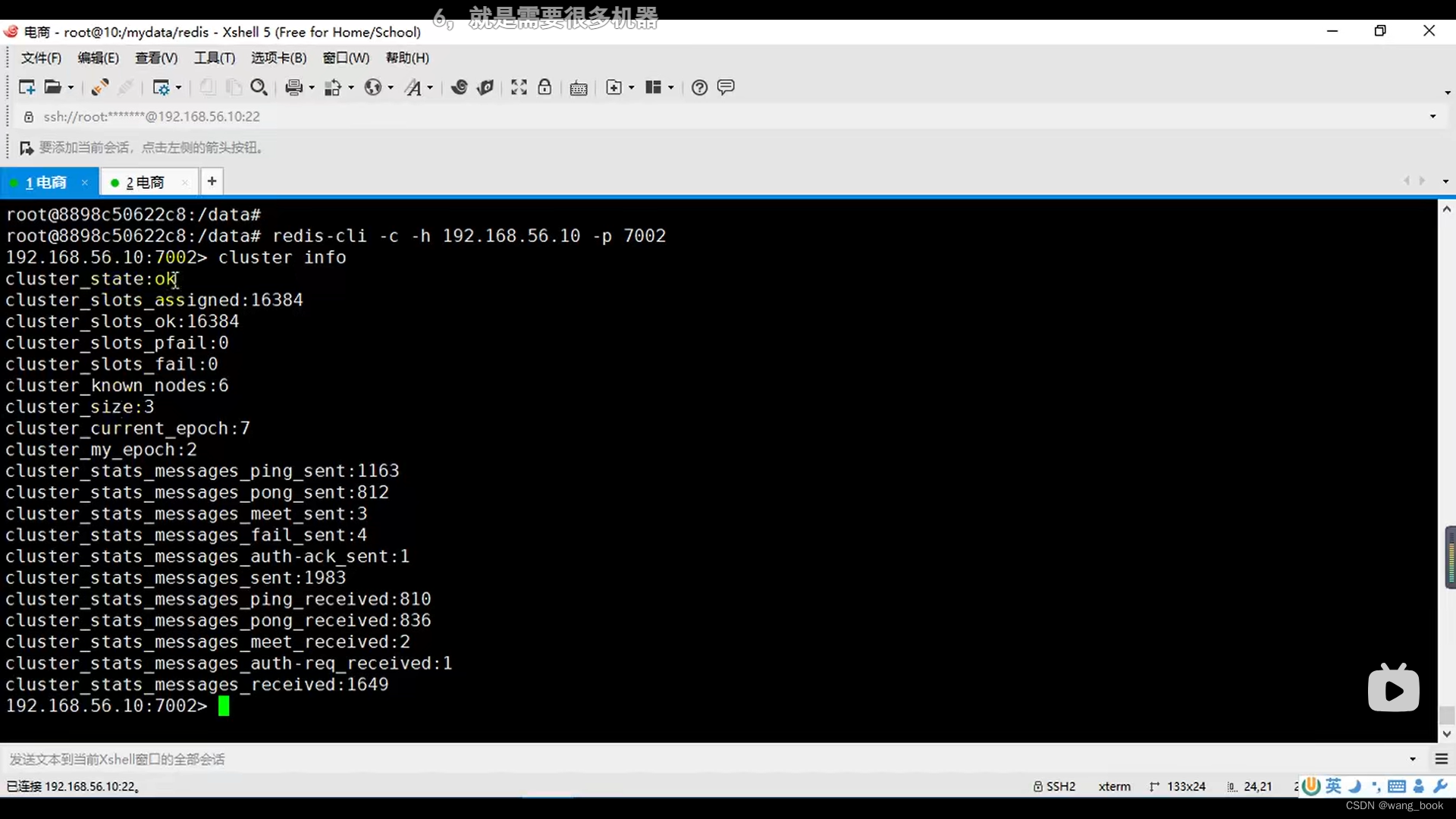Click IME user account icon
Image resolution: width=1456 pixels, height=819 pixels.
[1419, 786]
